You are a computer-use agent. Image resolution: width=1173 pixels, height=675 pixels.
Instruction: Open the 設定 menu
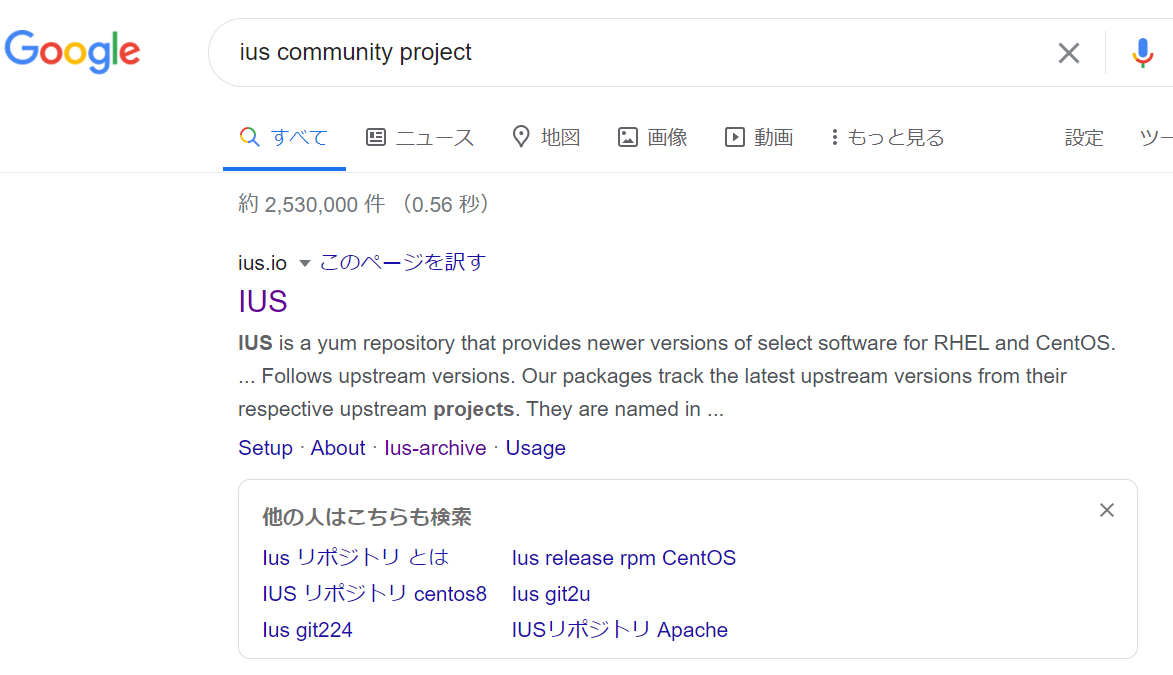click(1084, 138)
